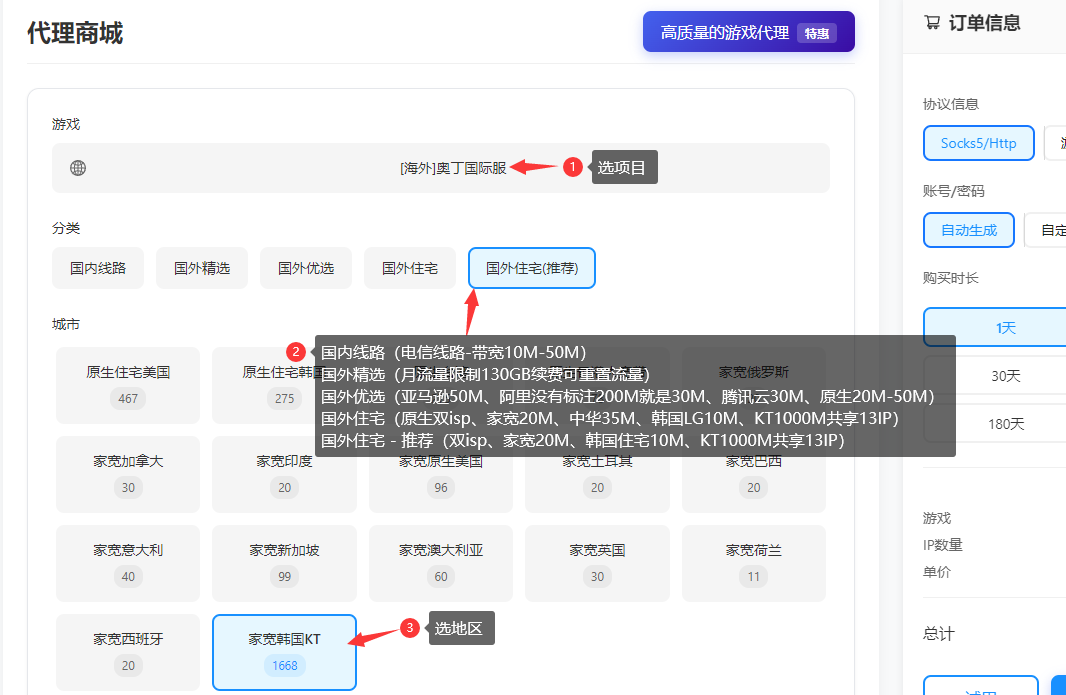
Task: Select the Socks5/Http protocol option
Action: [x=978, y=143]
